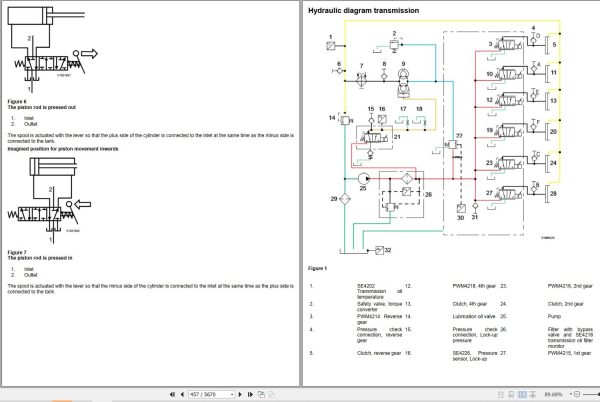Click the Figure 7 caption

(17, 252)
